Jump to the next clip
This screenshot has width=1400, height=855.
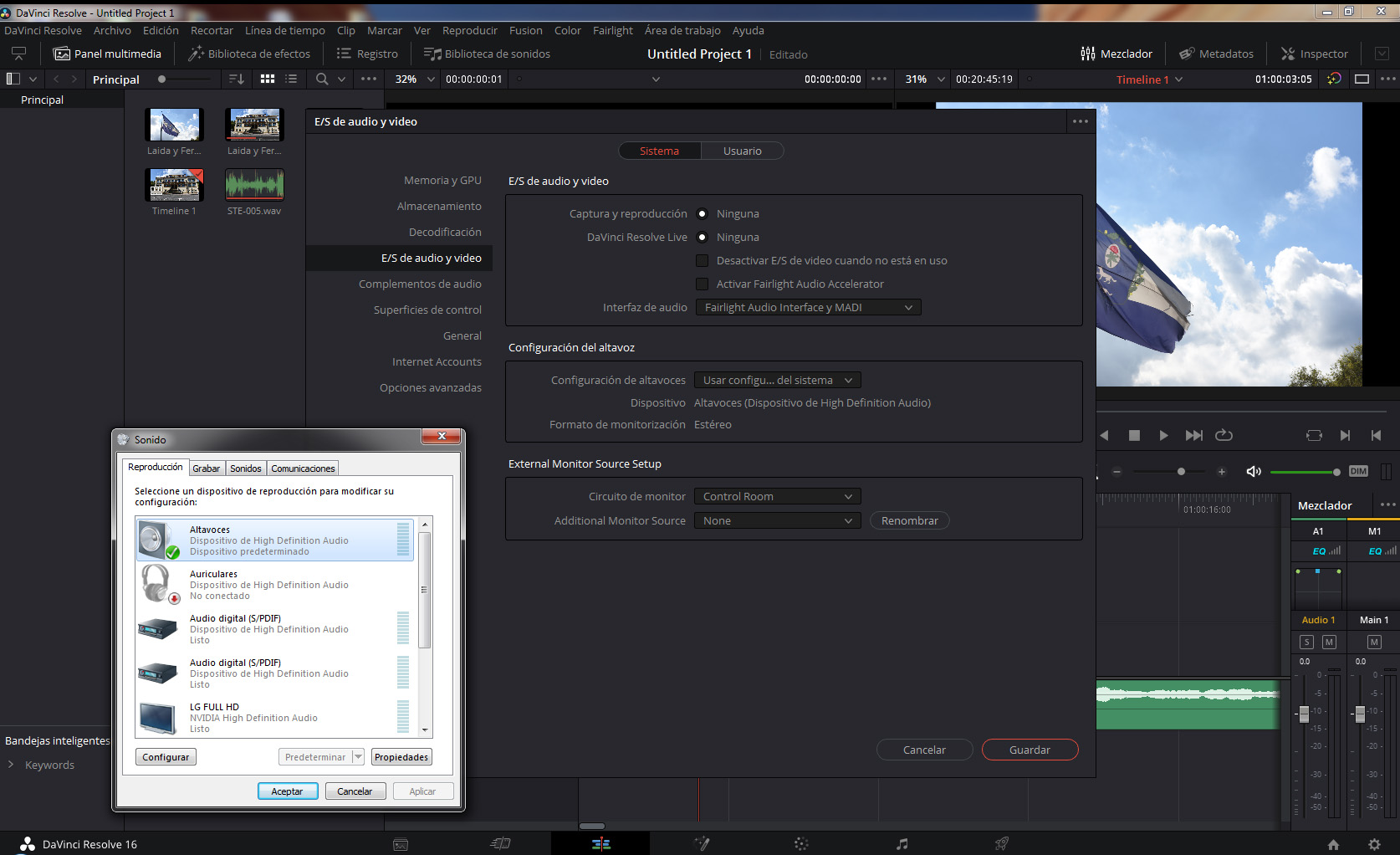point(1194,435)
